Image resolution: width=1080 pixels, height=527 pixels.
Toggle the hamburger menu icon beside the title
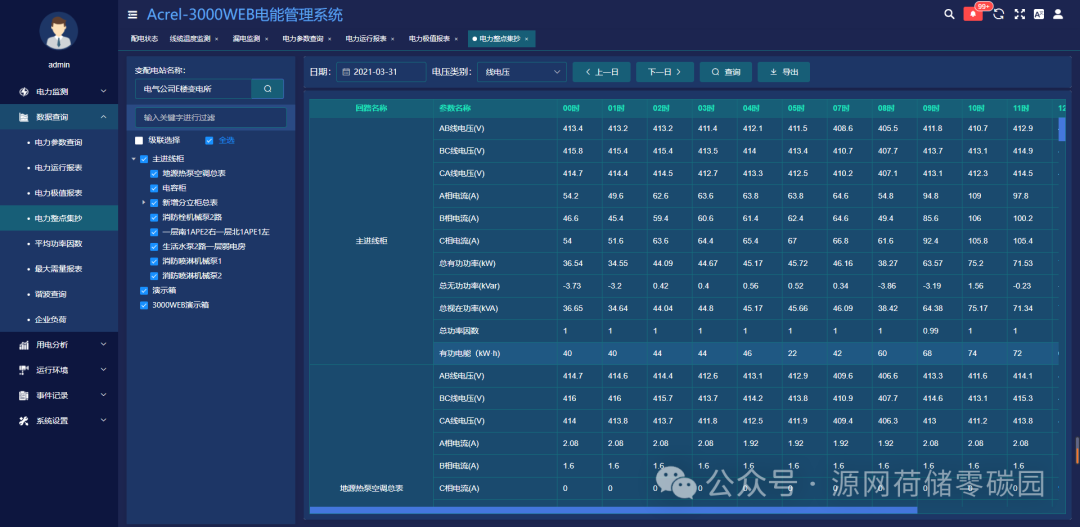click(132, 14)
